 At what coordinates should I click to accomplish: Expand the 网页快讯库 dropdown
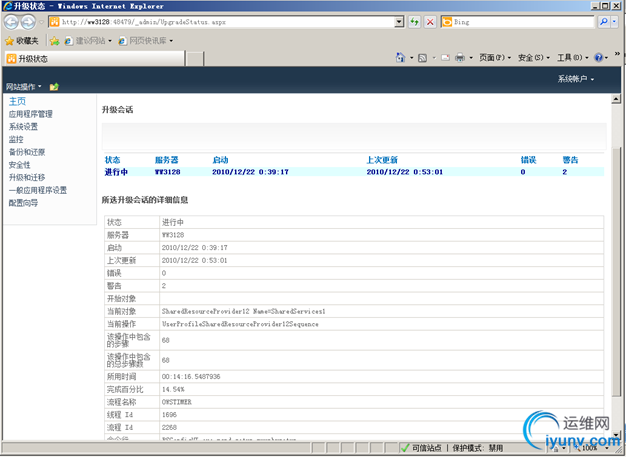pos(171,41)
